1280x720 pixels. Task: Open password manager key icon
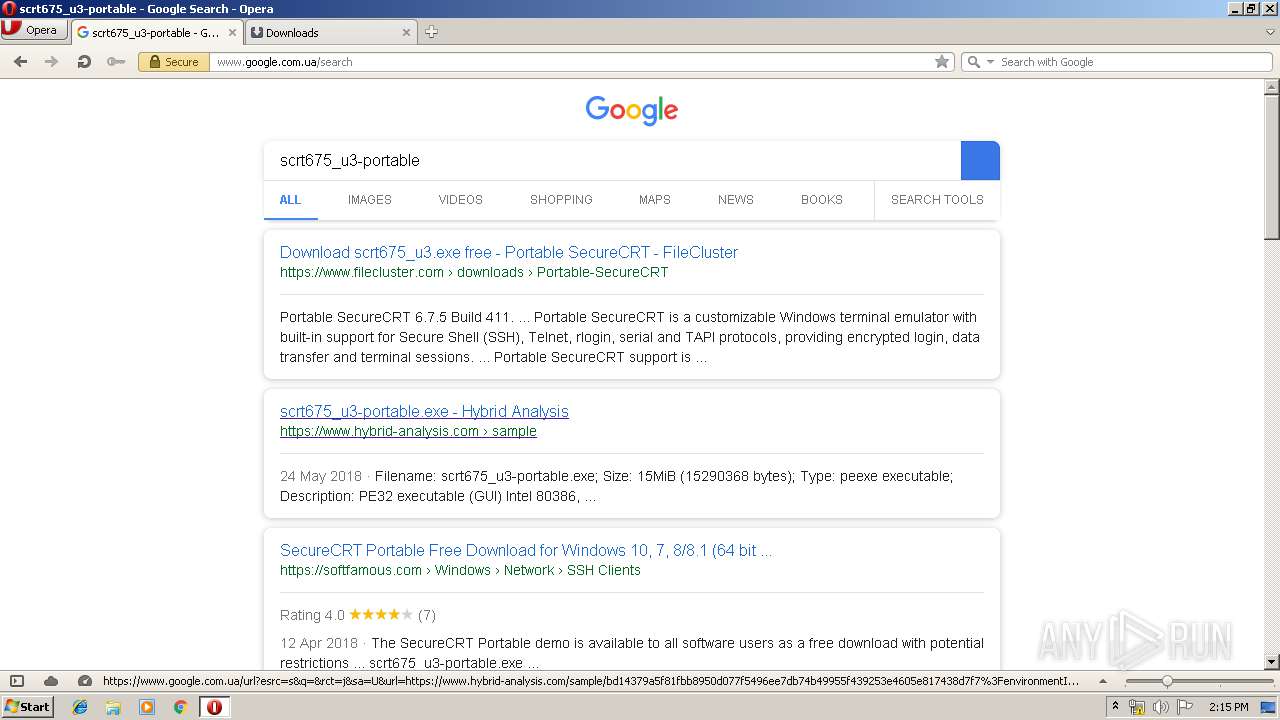(116, 62)
